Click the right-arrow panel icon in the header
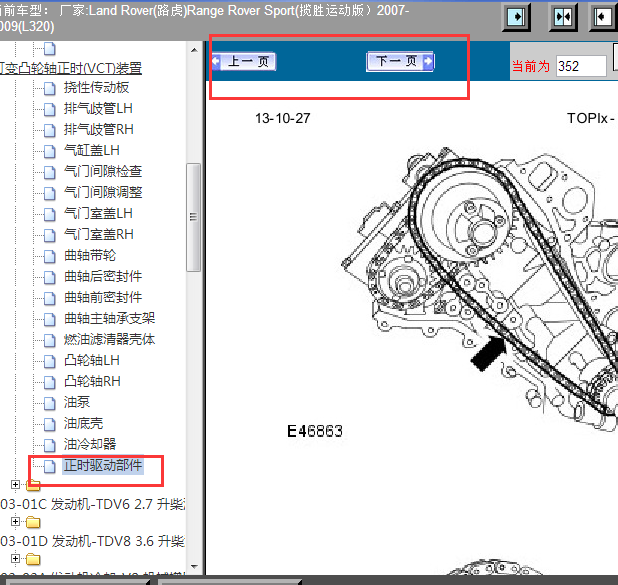 pyautogui.click(x=516, y=17)
